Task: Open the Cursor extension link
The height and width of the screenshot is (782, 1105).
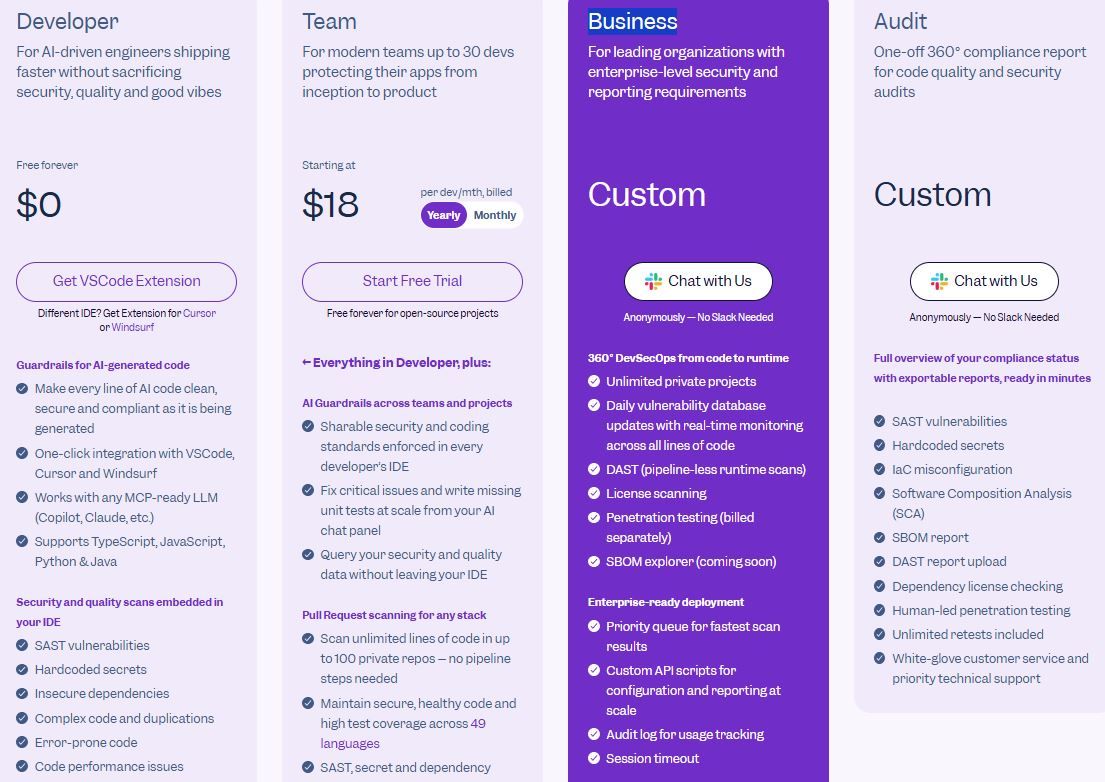Action: [199, 313]
